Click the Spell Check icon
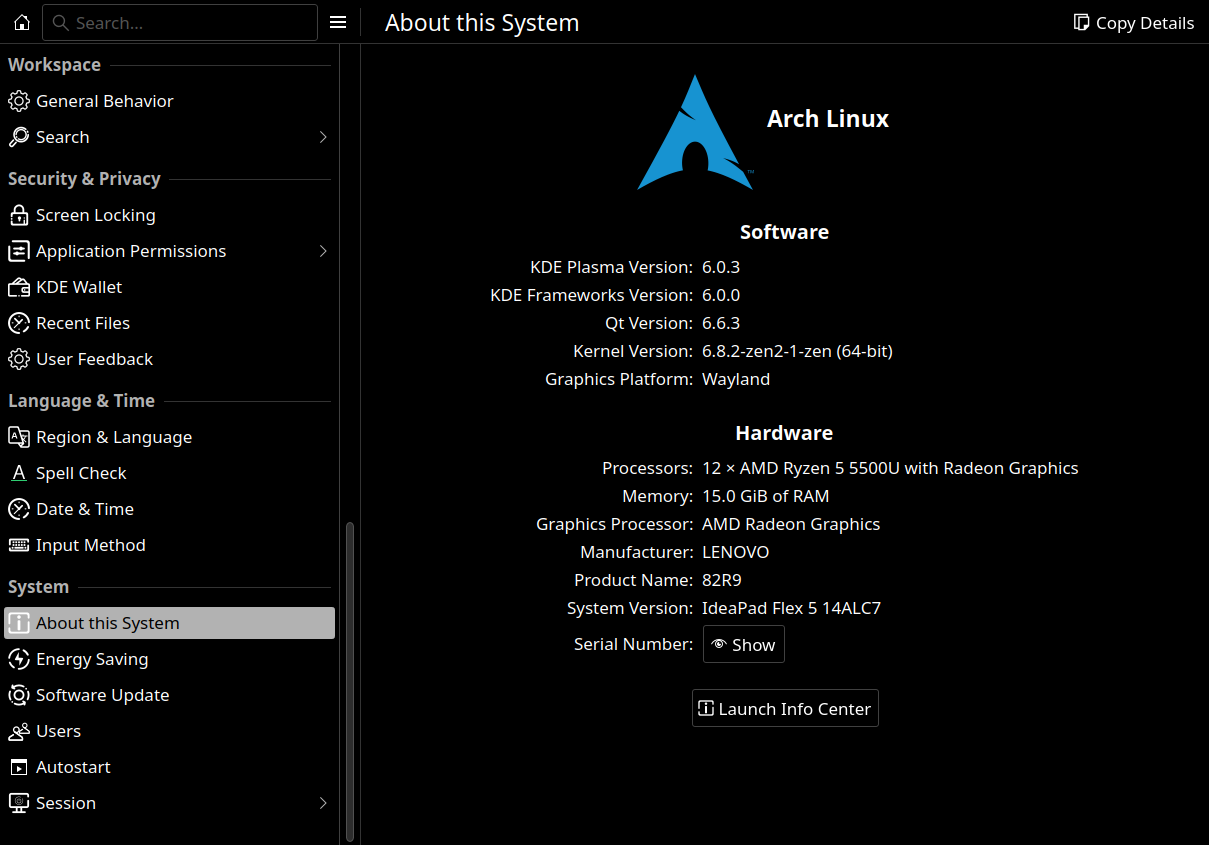Viewport: 1209px width, 845px height. coord(18,473)
